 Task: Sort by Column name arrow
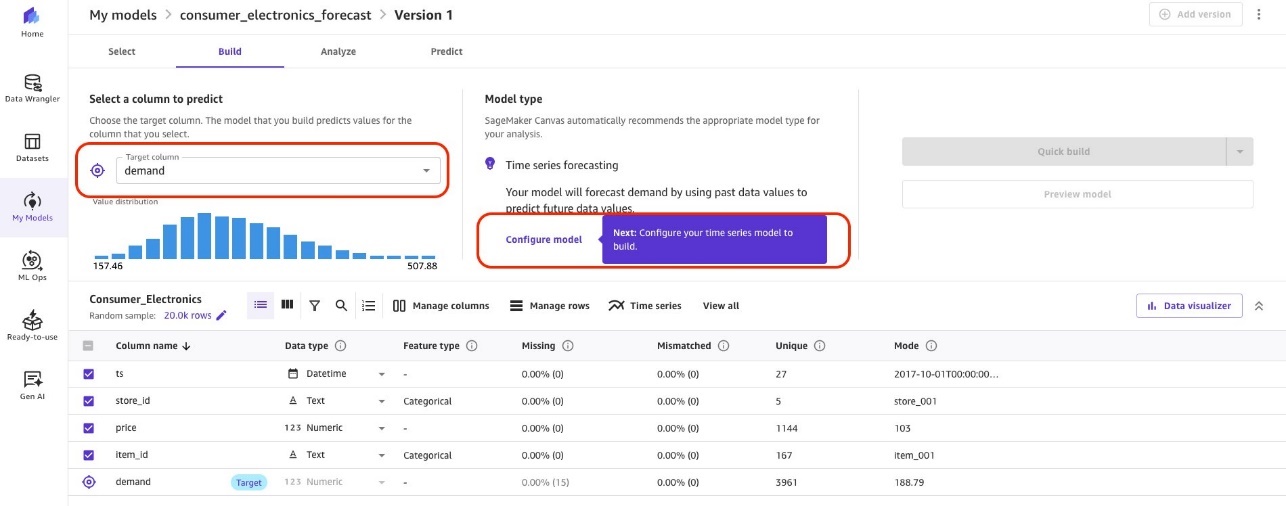pyautogui.click(x=186, y=346)
